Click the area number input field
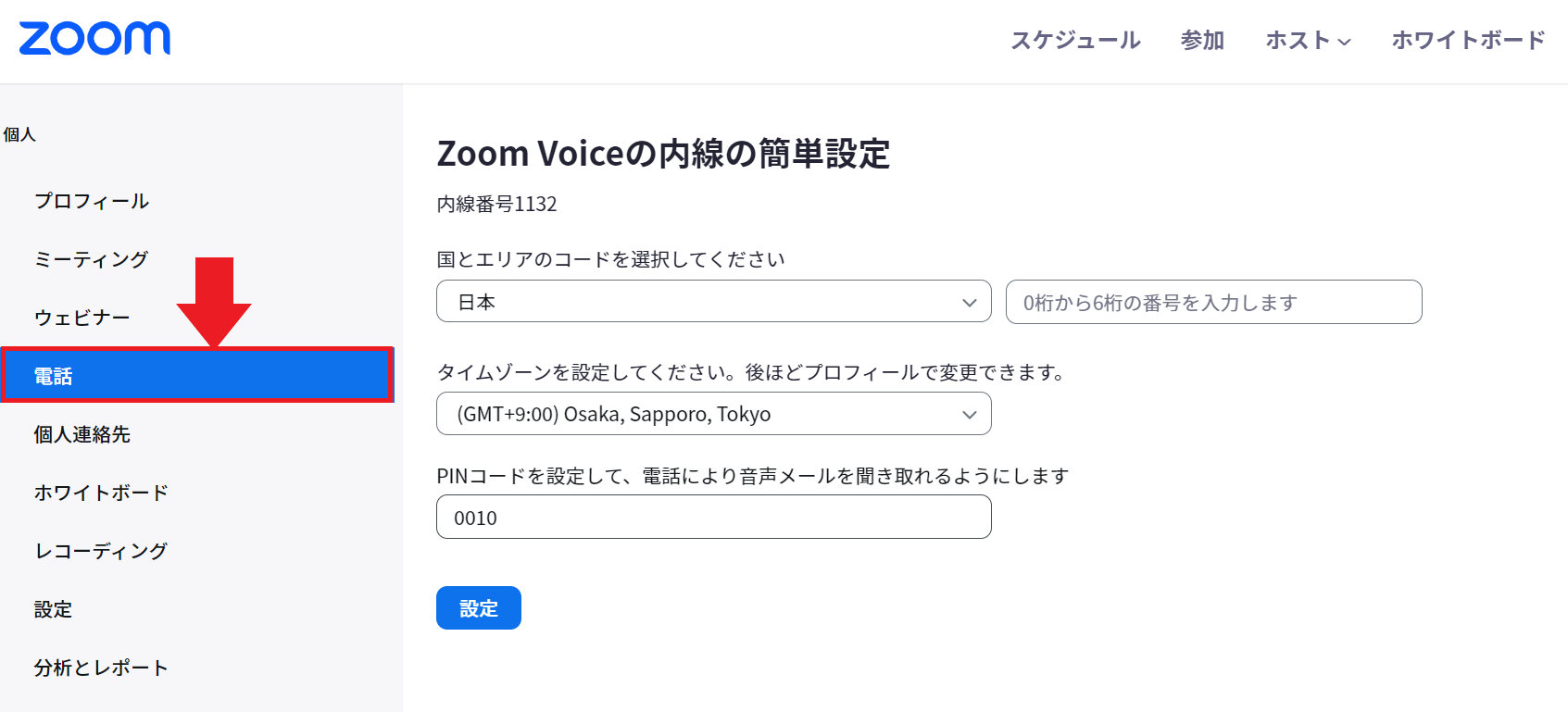 point(1214,302)
